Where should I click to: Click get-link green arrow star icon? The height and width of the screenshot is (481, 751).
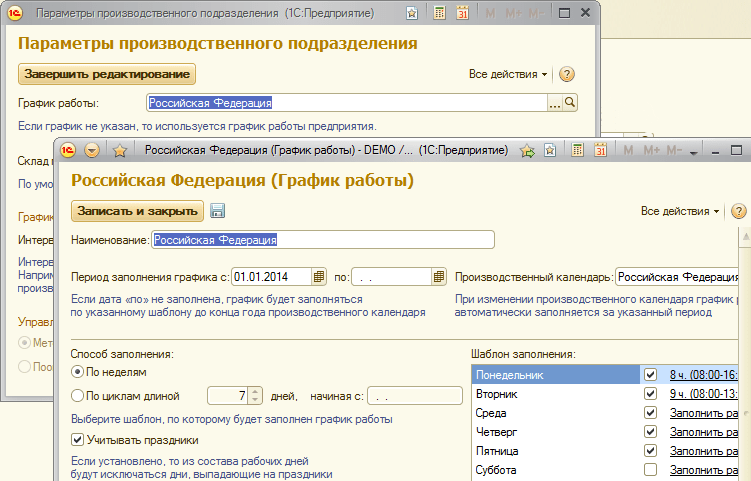click(527, 150)
